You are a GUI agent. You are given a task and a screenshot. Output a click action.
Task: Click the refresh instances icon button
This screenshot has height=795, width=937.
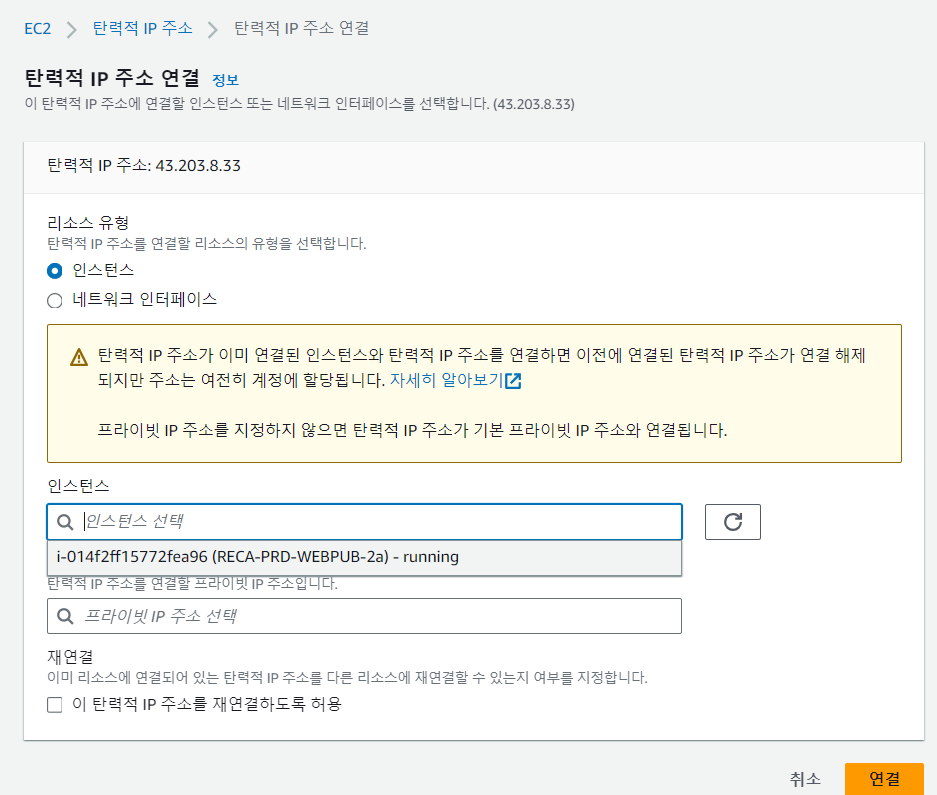click(x=733, y=522)
